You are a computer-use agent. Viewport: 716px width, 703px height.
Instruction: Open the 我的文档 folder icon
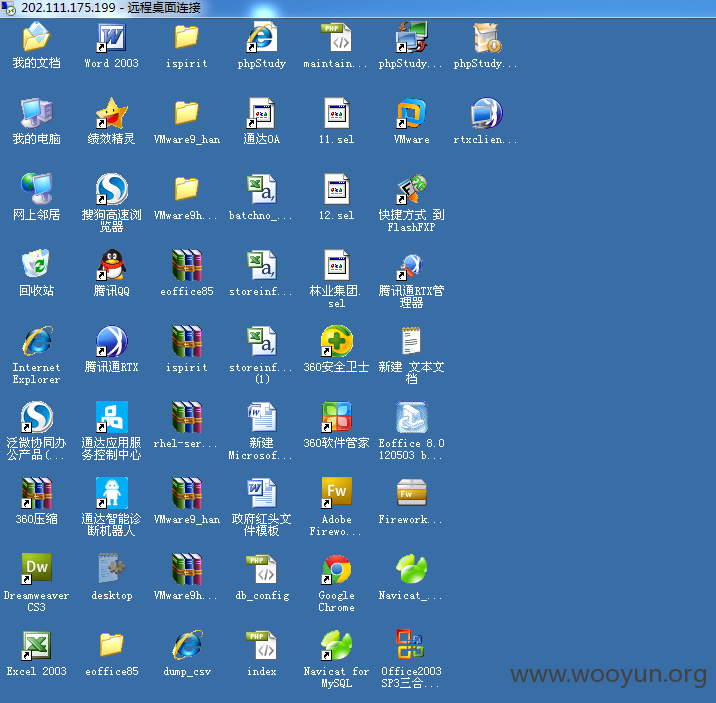(x=36, y=37)
